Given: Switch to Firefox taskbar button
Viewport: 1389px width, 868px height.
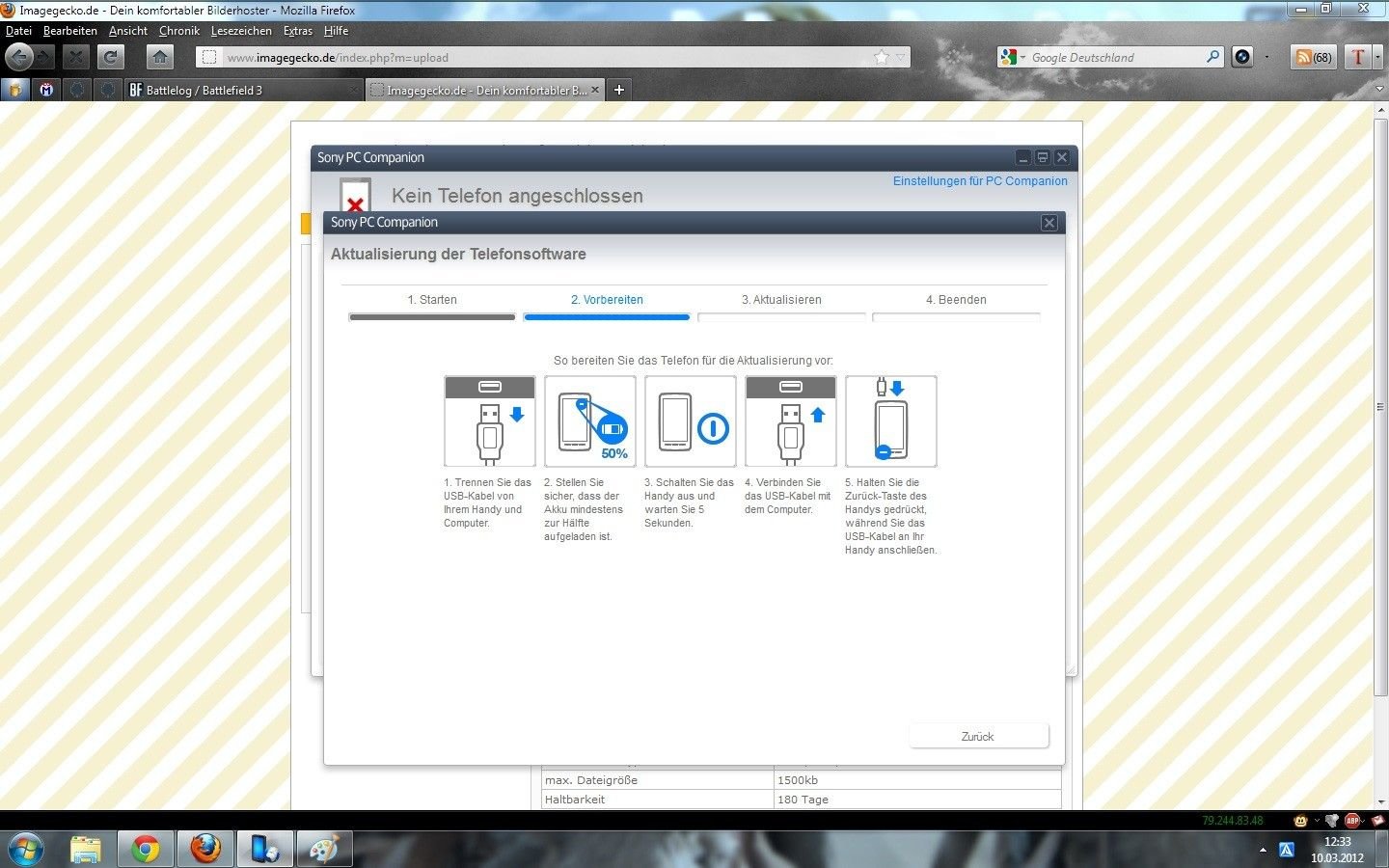Looking at the screenshot, I should 204,849.
